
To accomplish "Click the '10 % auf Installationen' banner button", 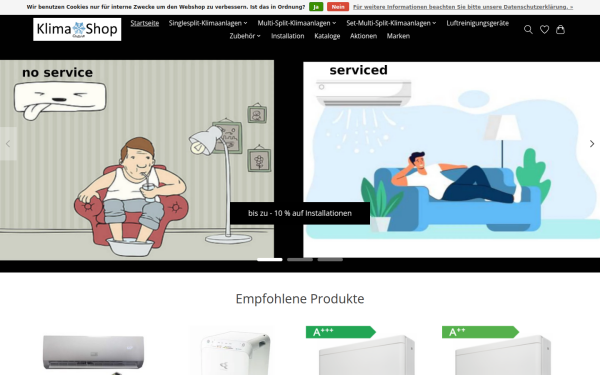I will 300,213.
